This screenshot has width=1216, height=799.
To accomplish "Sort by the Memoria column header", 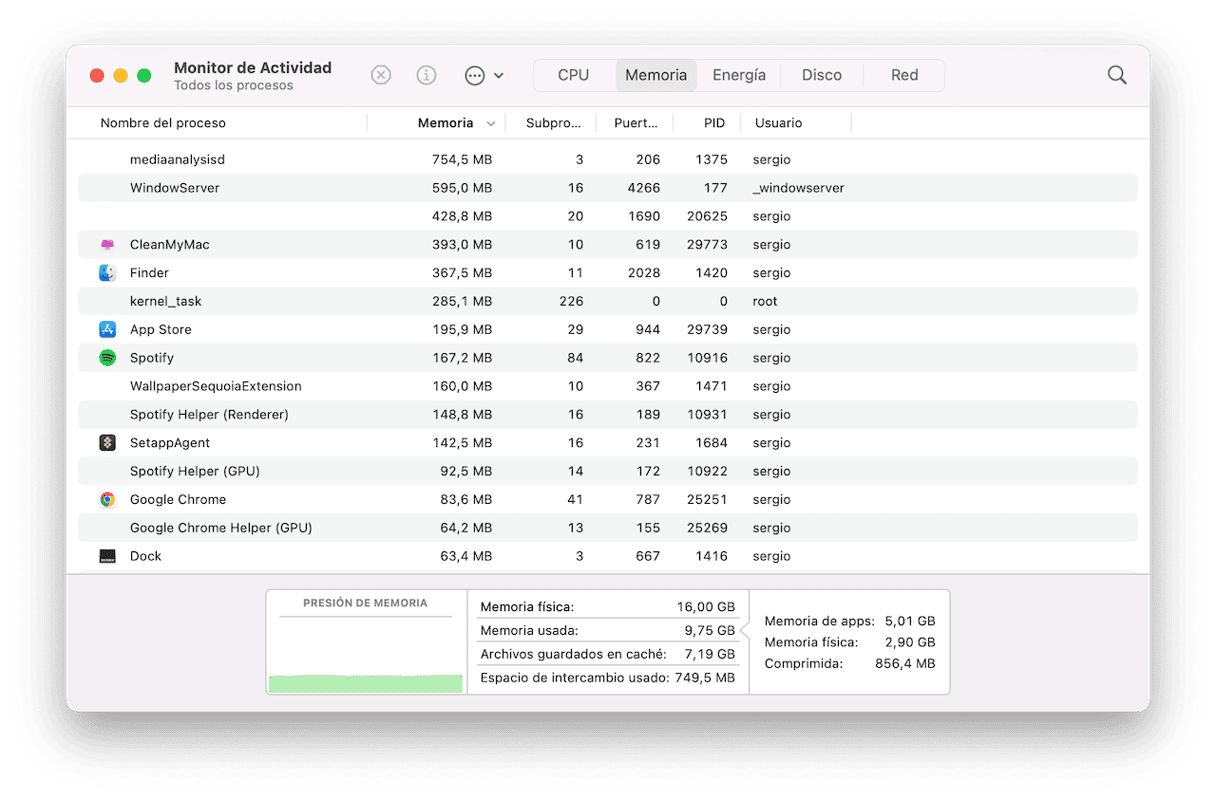I will click(445, 123).
